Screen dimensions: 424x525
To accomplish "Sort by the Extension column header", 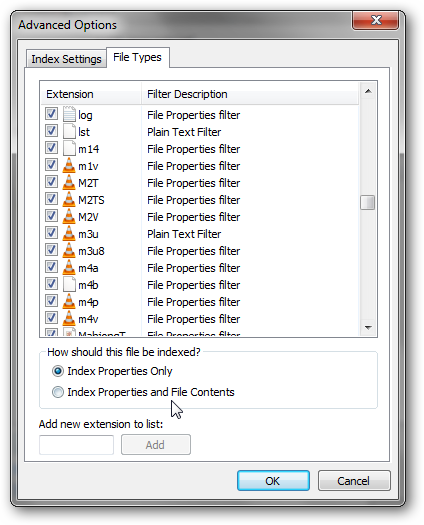I will click(x=90, y=94).
